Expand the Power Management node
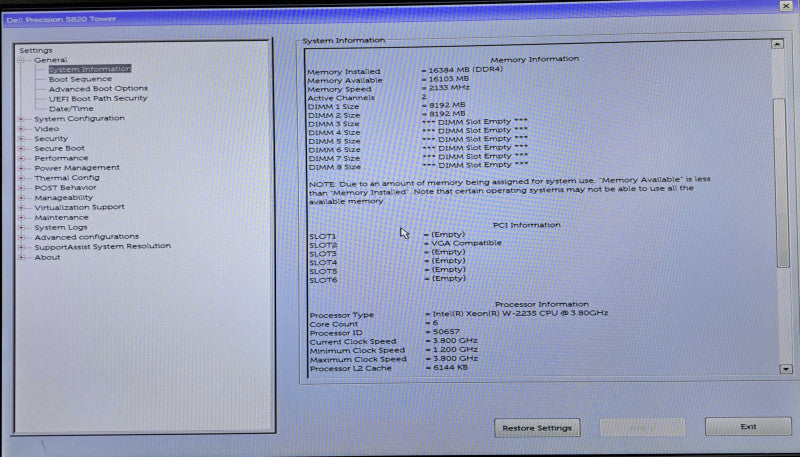Viewport: 800px width, 457px height. click(21, 168)
